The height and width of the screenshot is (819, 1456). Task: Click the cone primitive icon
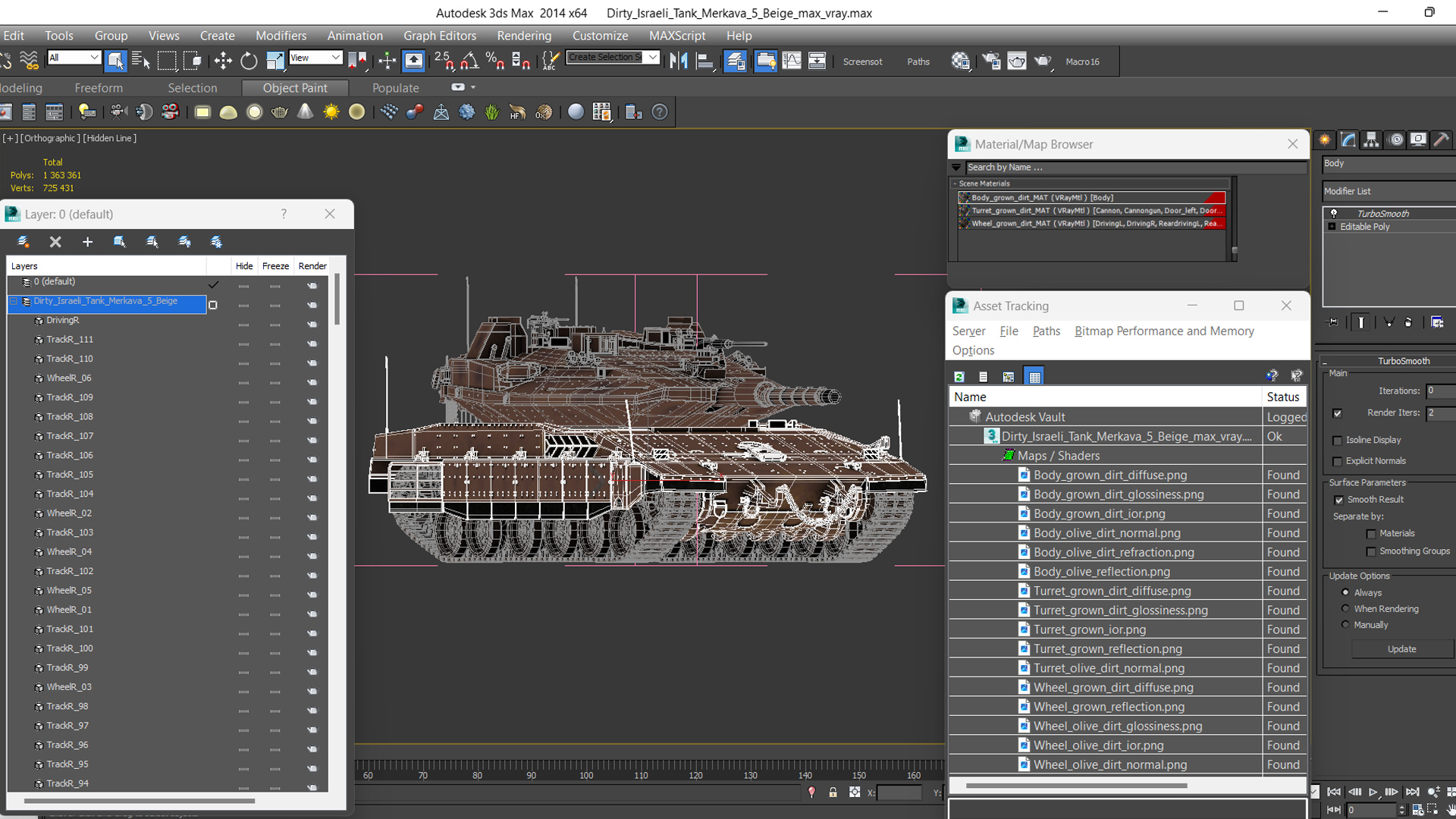[x=305, y=112]
